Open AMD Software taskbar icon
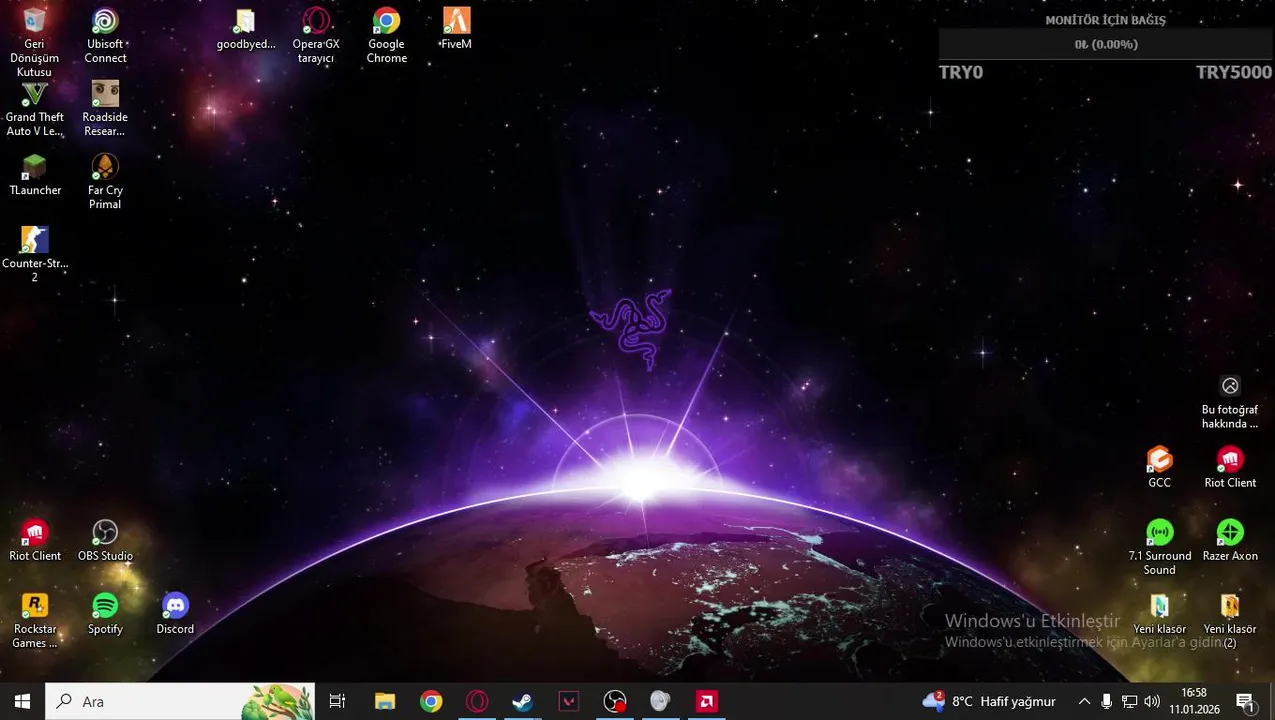Screen dimensions: 1275x720 point(707,701)
